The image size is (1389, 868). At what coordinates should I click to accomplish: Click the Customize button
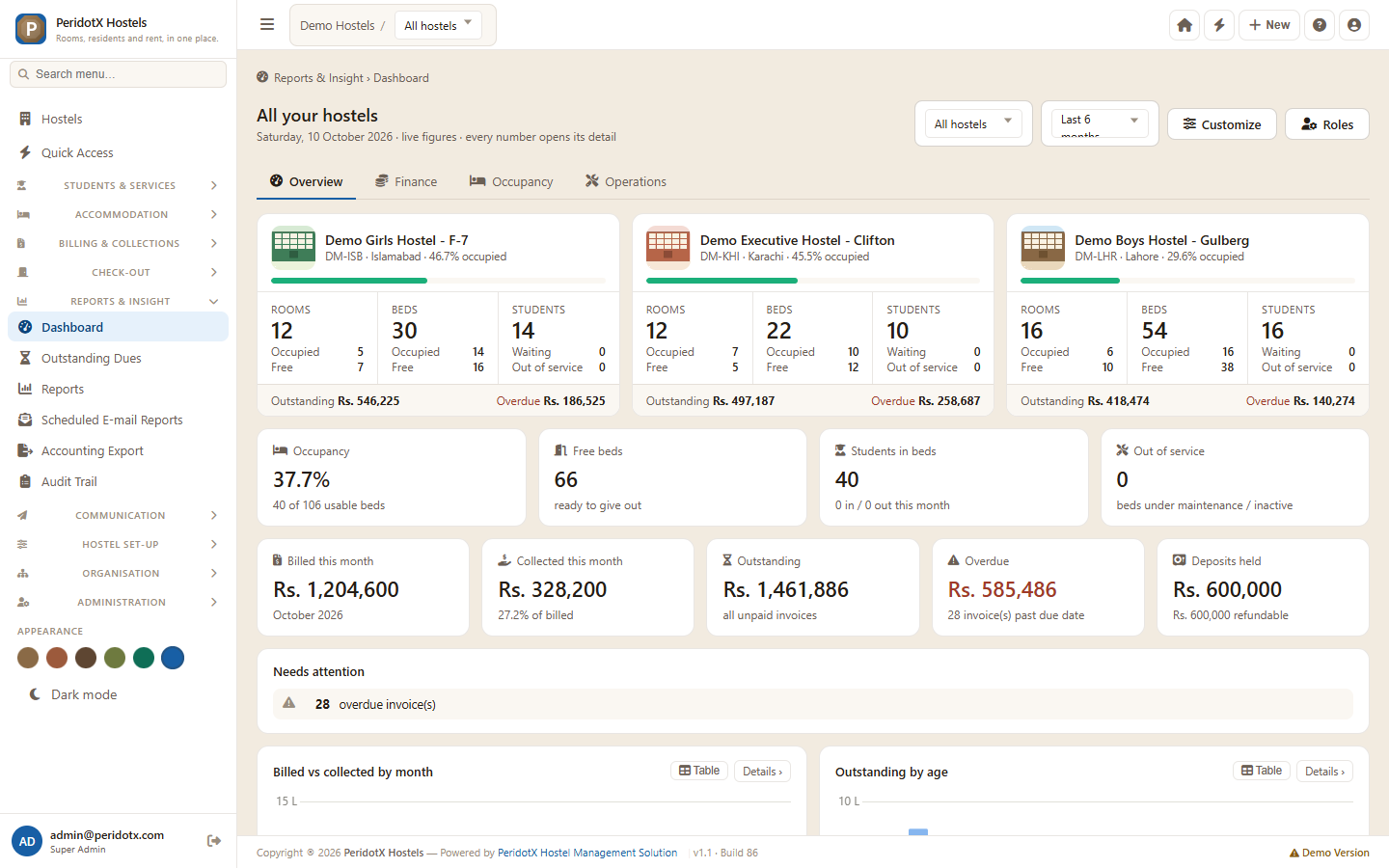pyautogui.click(x=1222, y=124)
